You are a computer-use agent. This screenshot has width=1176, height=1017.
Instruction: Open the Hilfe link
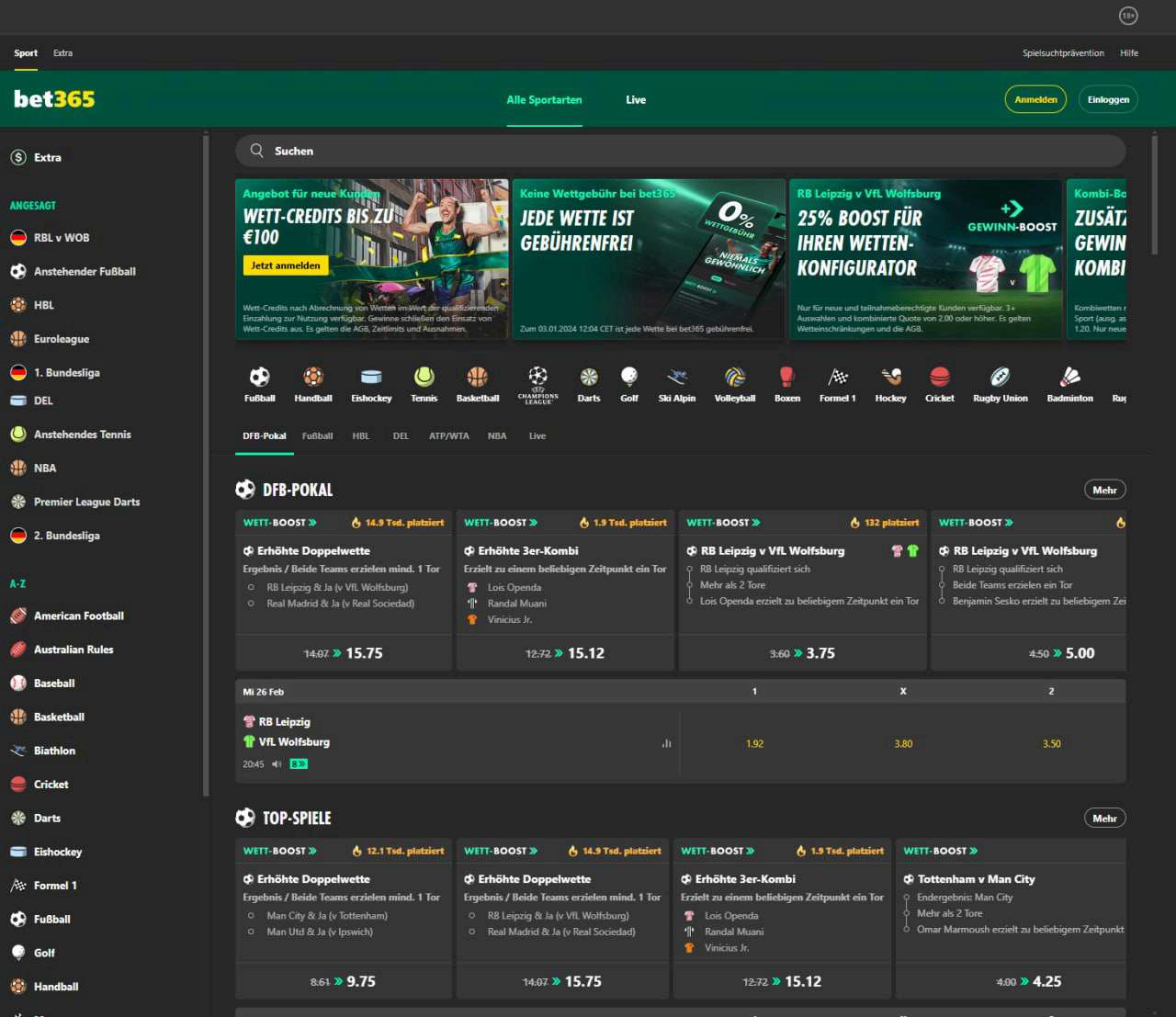point(1129,53)
